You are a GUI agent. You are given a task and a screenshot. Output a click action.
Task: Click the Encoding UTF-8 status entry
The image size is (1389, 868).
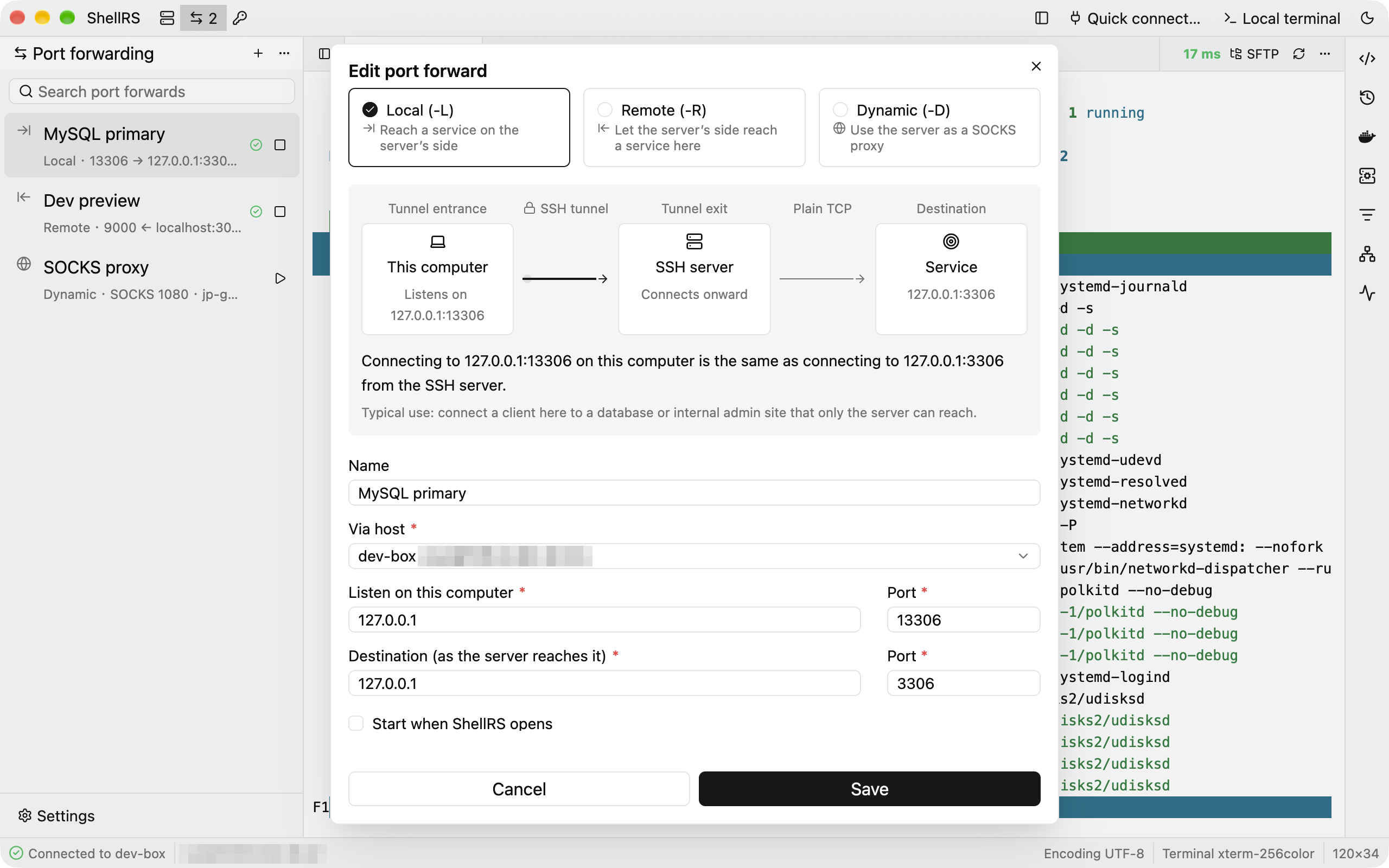tap(1093, 854)
